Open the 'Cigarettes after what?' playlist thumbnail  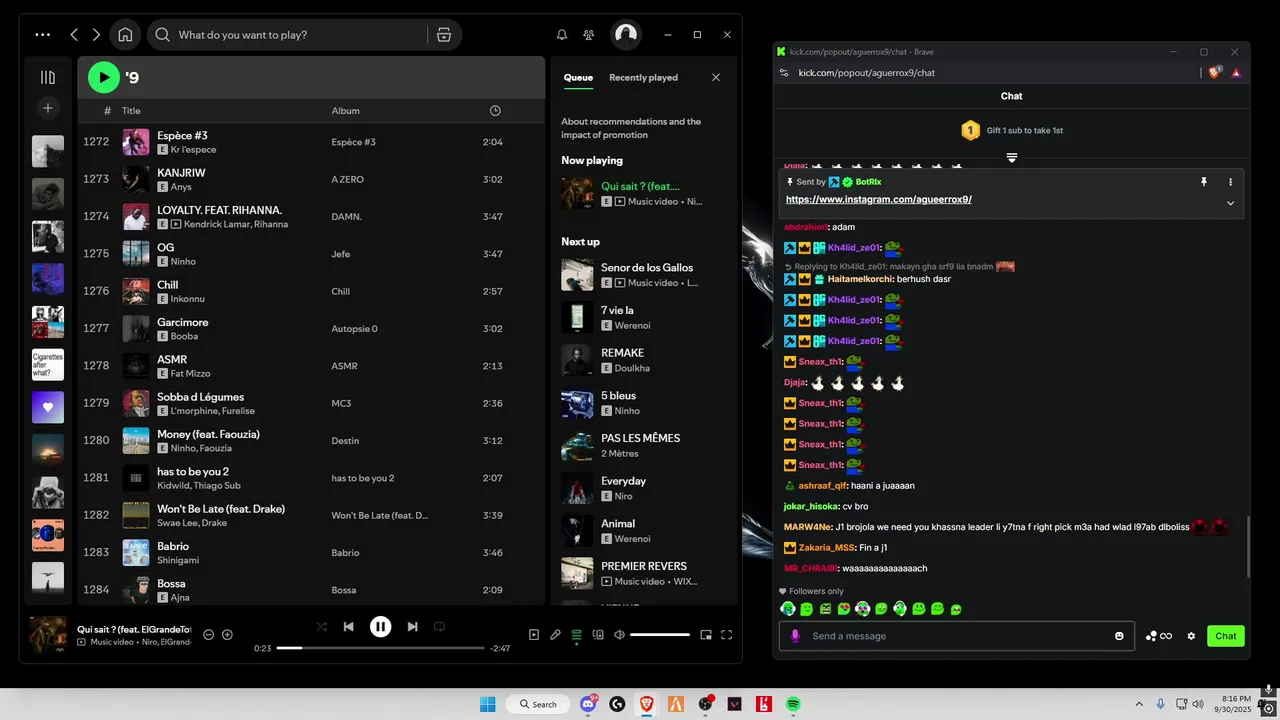(x=48, y=364)
